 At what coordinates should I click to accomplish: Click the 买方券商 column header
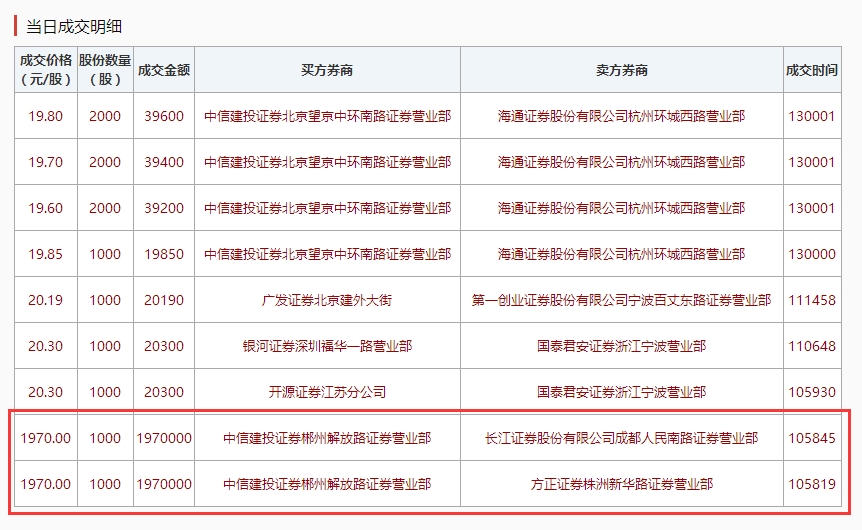[x=327, y=70]
